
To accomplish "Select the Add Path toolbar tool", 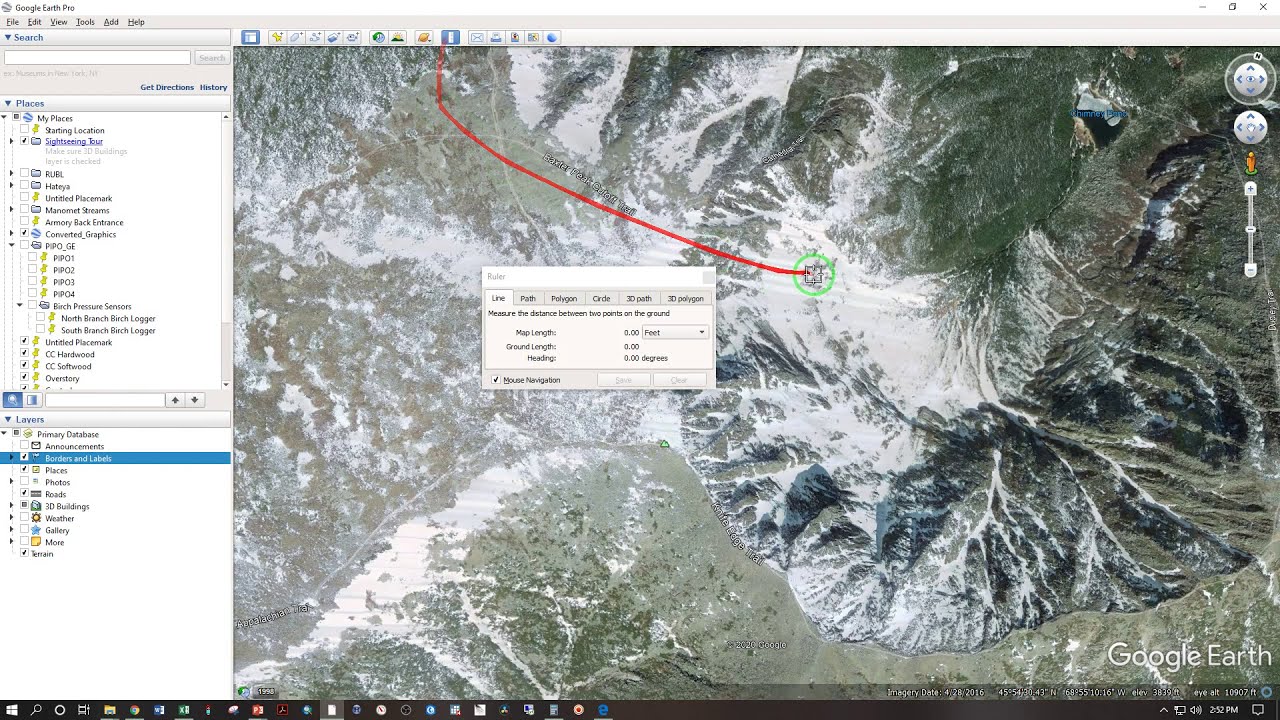I will [315, 37].
